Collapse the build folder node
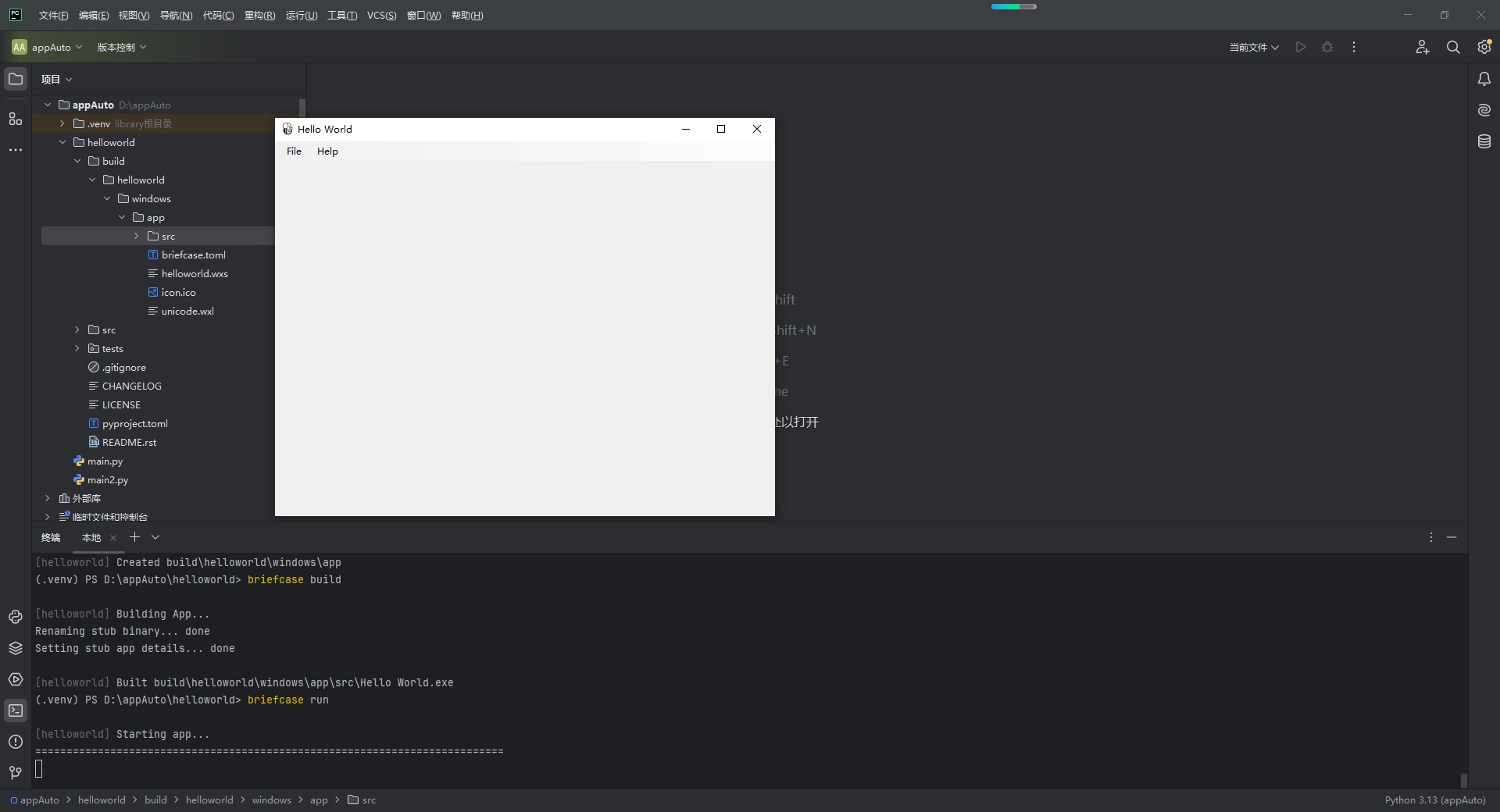The height and width of the screenshot is (812, 1500). [x=77, y=161]
